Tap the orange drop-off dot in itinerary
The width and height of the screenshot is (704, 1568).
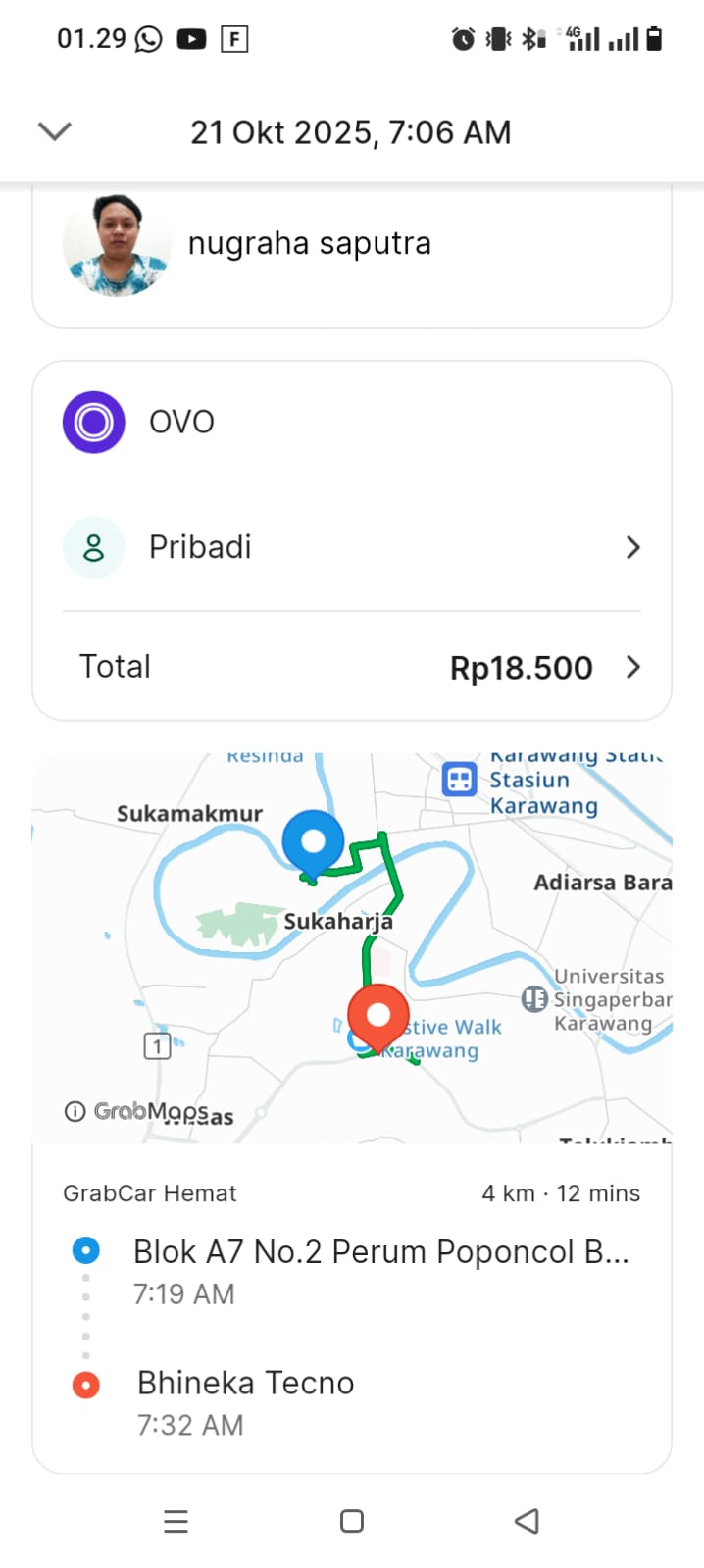click(x=86, y=1384)
